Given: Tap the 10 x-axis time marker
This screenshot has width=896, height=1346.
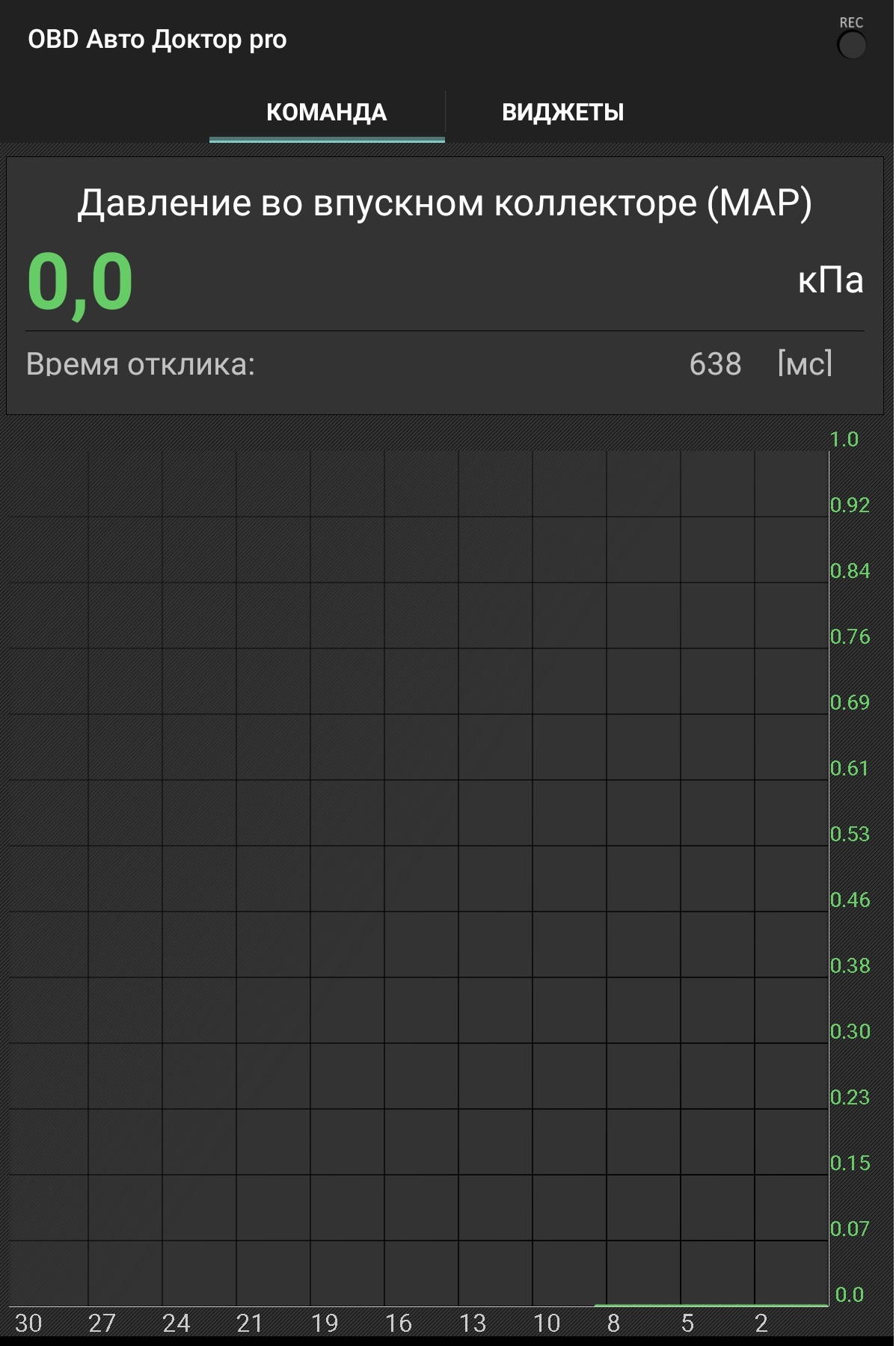Looking at the screenshot, I should coord(547,1324).
